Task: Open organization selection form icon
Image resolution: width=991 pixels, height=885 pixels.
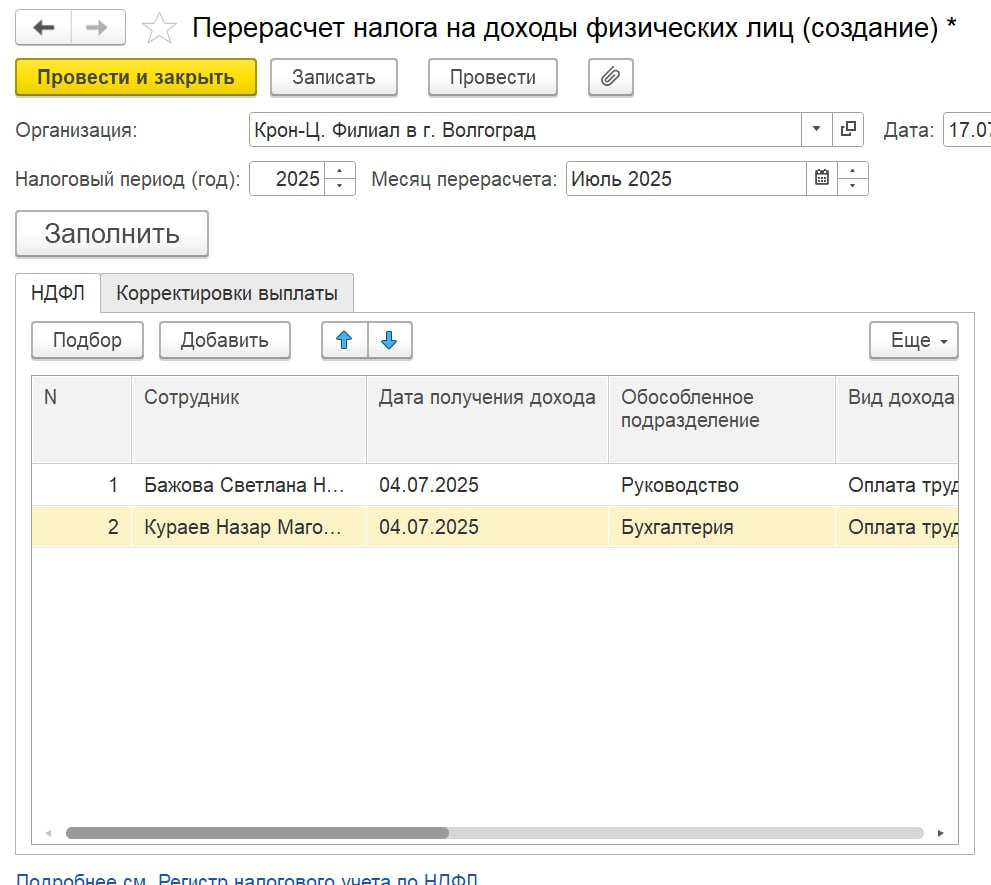Action: point(848,129)
